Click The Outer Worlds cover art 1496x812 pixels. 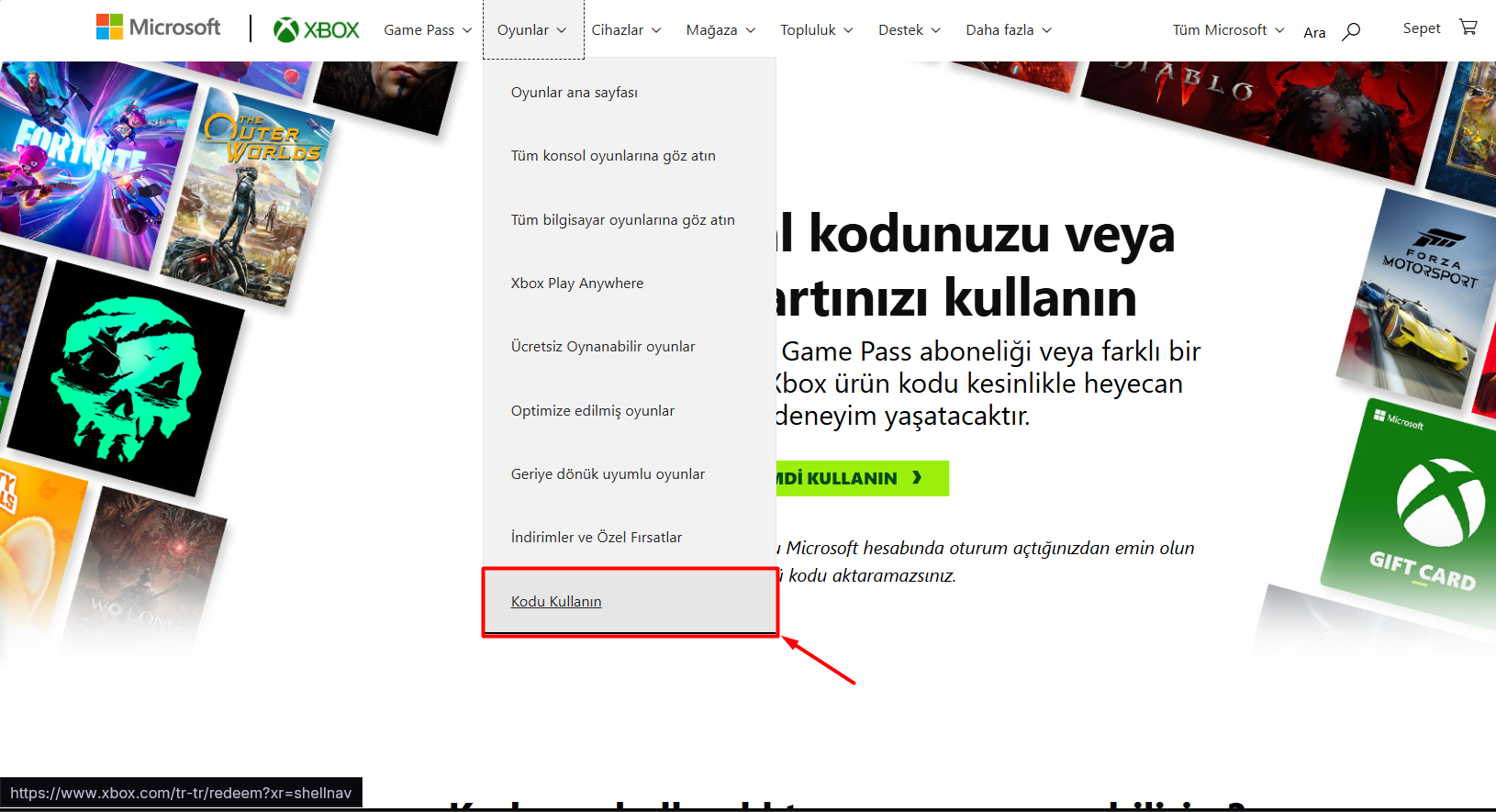pos(248,197)
